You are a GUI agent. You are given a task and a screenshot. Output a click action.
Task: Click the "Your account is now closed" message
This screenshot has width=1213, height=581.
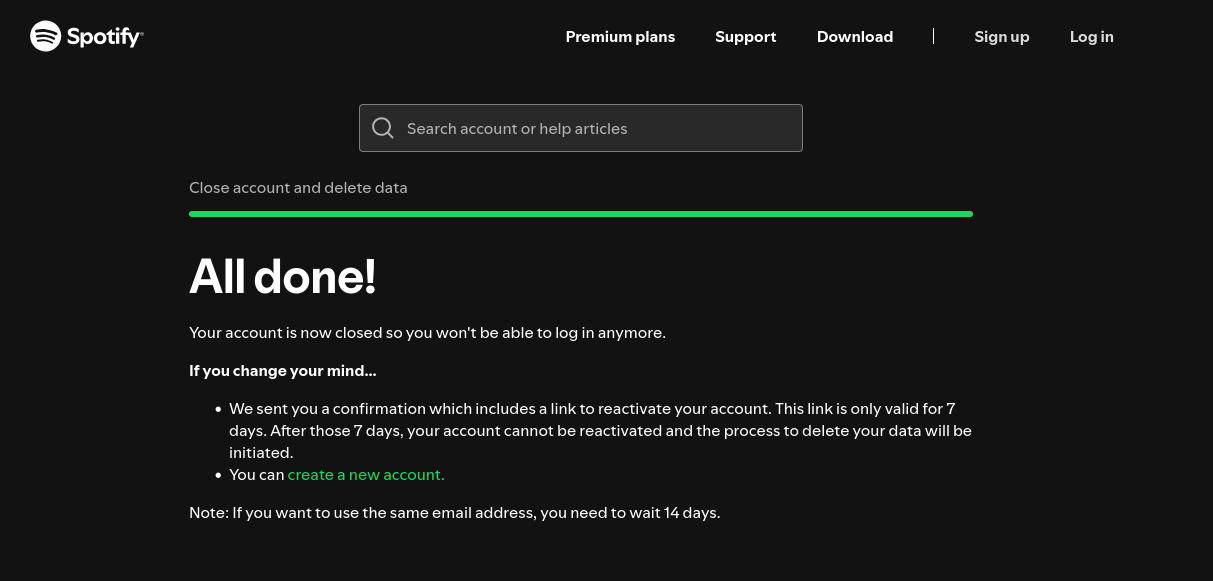(427, 332)
